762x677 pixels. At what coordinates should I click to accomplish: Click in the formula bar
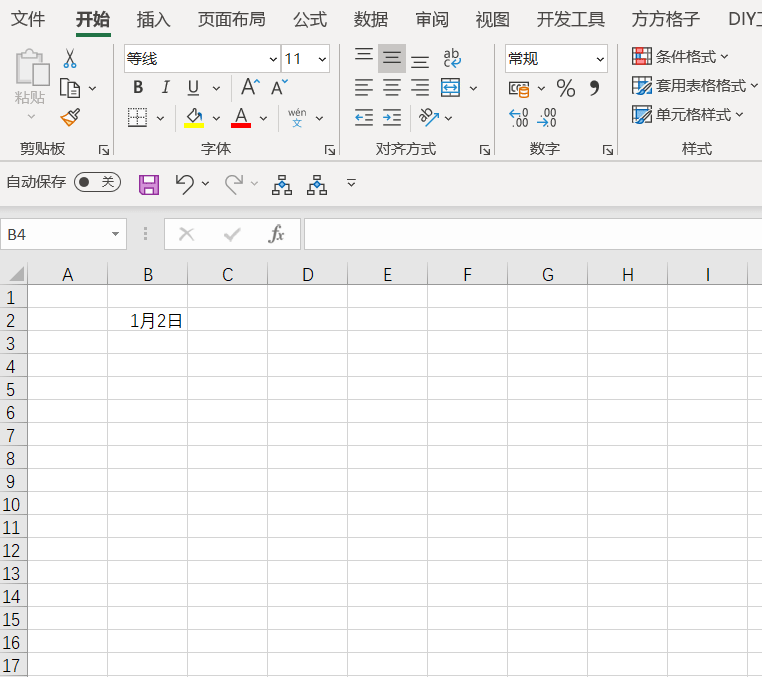(x=533, y=234)
